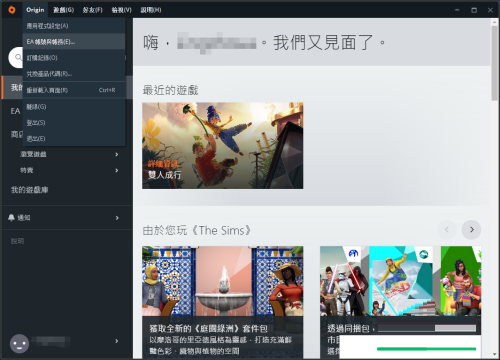
Task: Click the notification bell icon
Action: 11,218
